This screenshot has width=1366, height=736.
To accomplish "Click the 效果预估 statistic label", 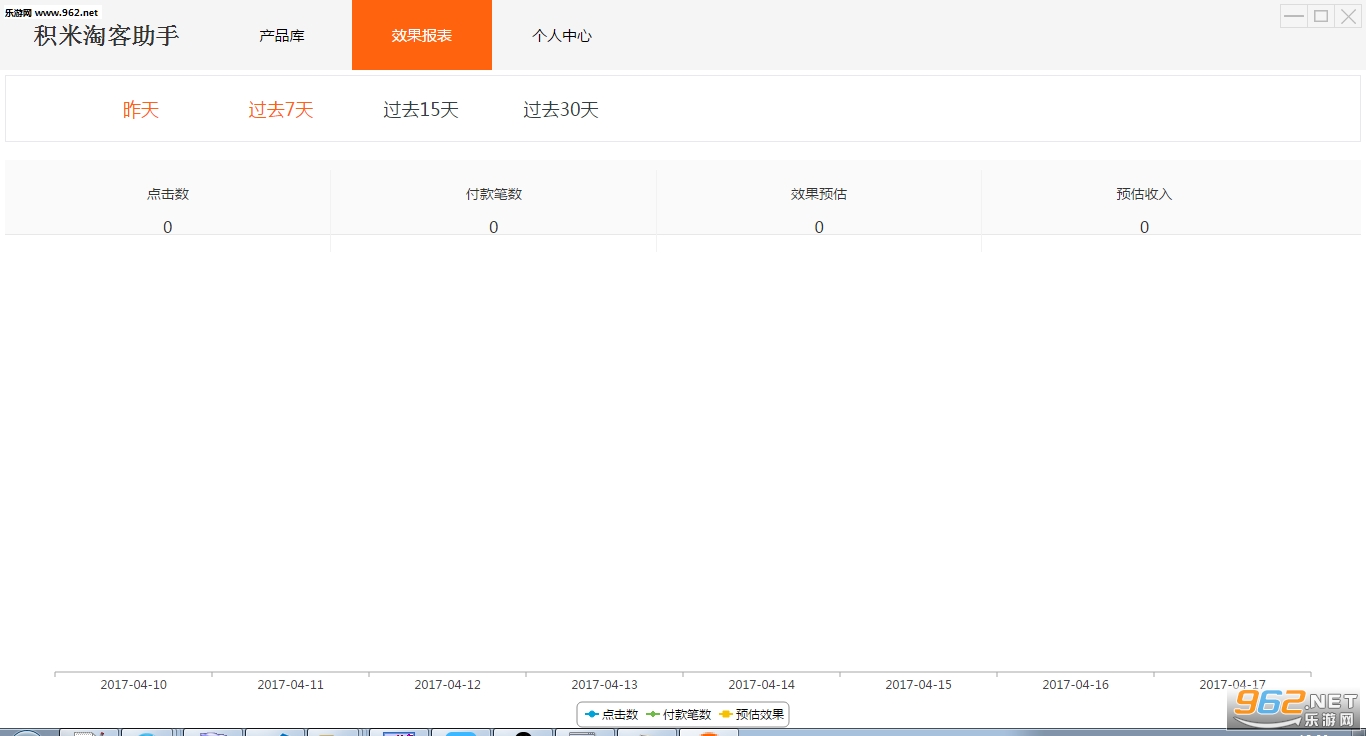I will (x=819, y=194).
